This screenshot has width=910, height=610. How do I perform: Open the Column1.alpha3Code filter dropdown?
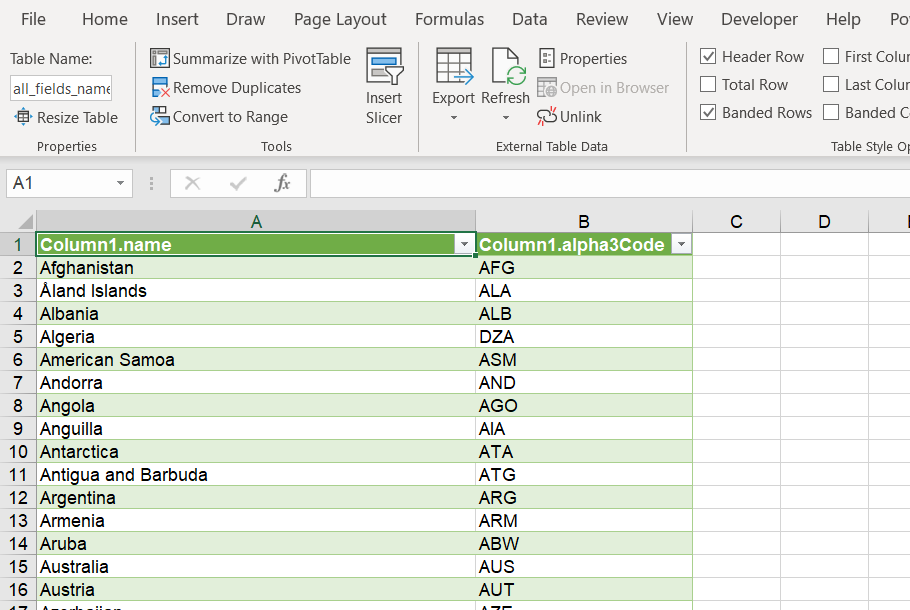(682, 244)
